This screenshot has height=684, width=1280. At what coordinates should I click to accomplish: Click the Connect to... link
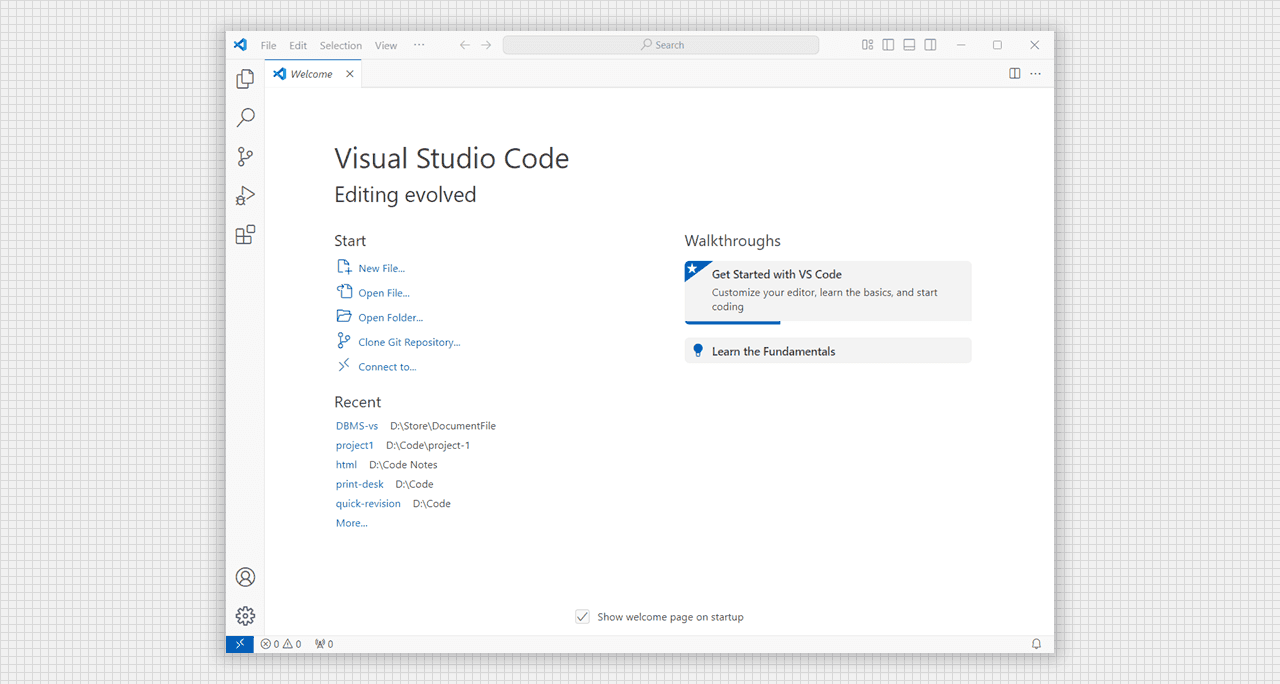[387, 367]
